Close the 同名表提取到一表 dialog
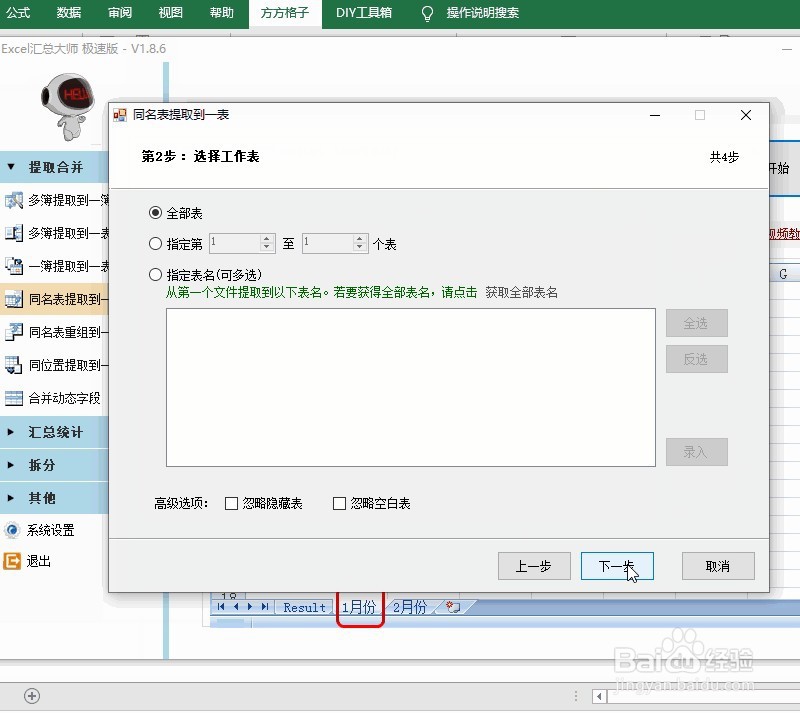The height and width of the screenshot is (713, 800). [746, 115]
